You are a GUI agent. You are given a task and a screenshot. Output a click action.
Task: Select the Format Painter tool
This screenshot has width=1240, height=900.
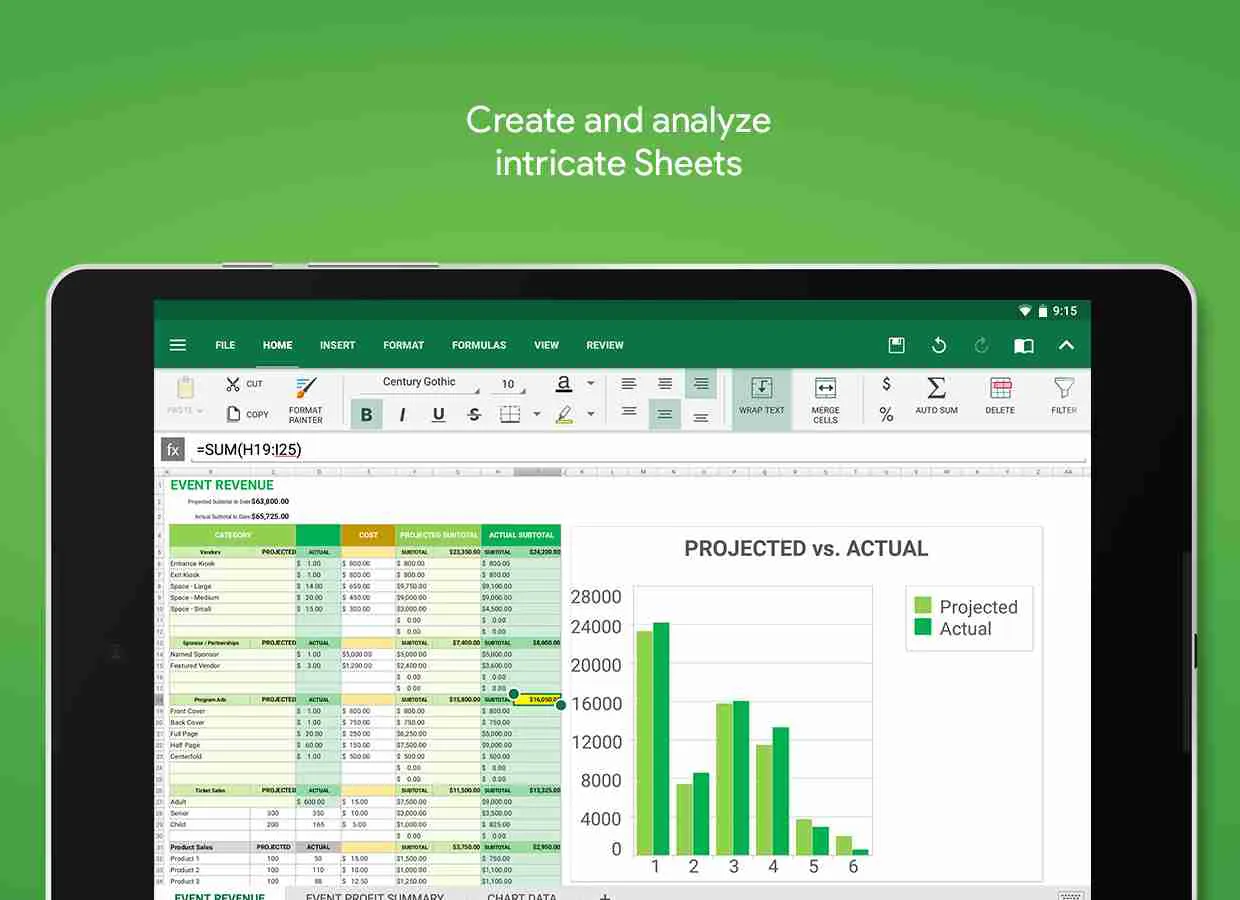pyautogui.click(x=305, y=397)
